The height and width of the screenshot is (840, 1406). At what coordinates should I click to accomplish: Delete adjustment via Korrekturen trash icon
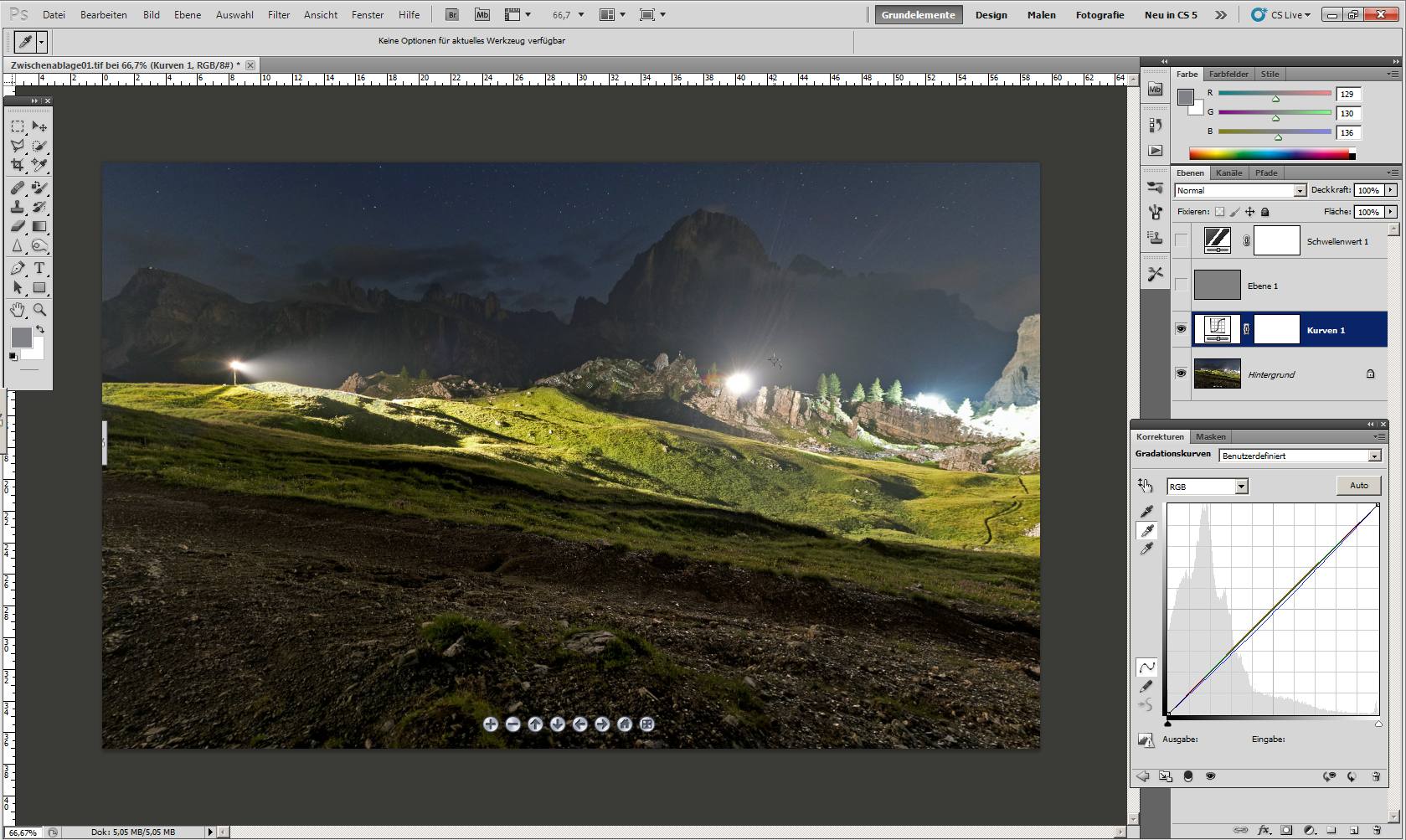tap(1376, 776)
